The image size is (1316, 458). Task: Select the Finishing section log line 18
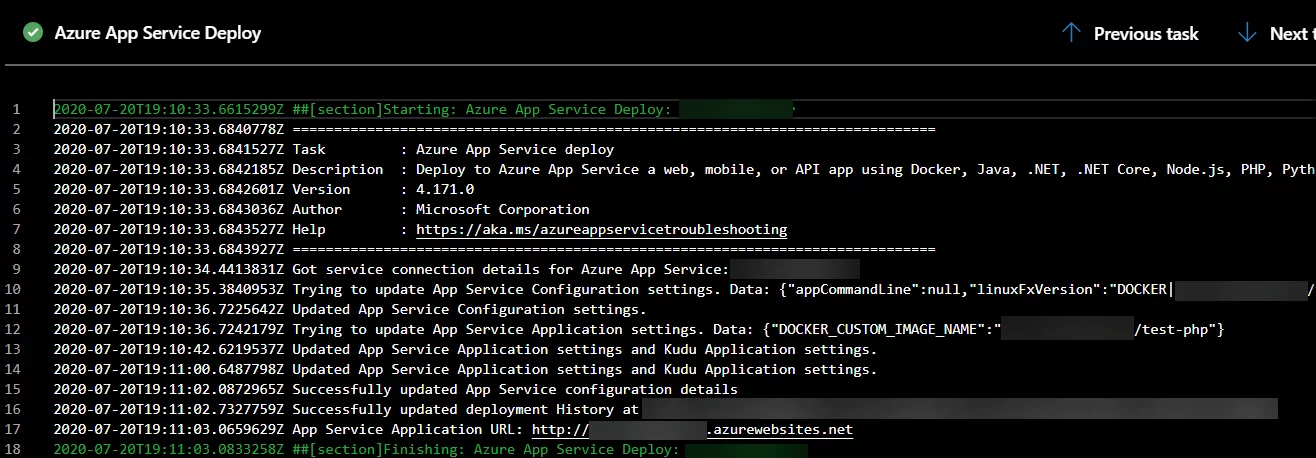[430, 449]
